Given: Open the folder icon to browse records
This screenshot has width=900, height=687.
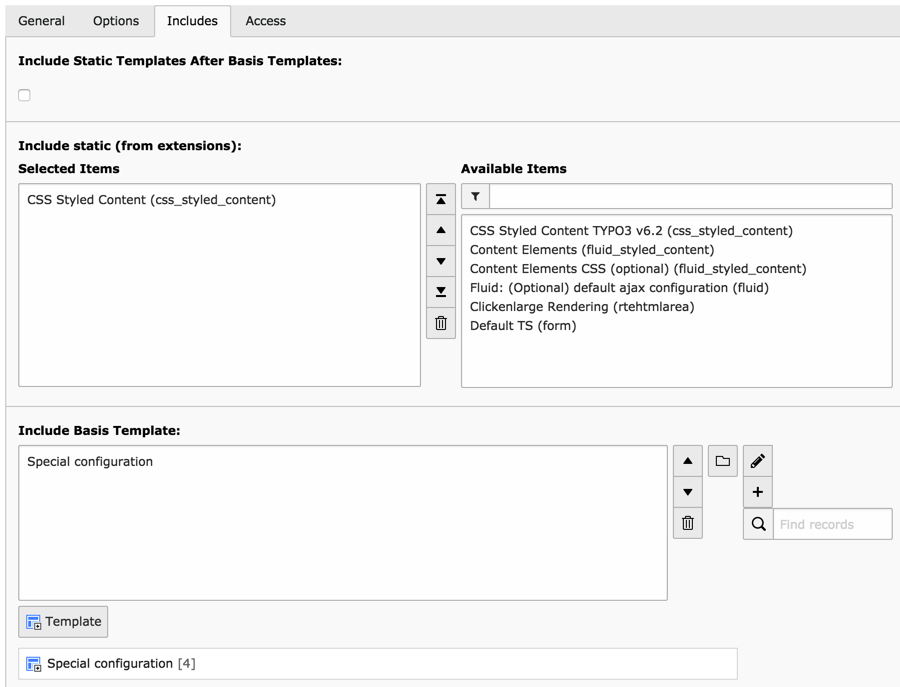Looking at the screenshot, I should tap(722, 461).
